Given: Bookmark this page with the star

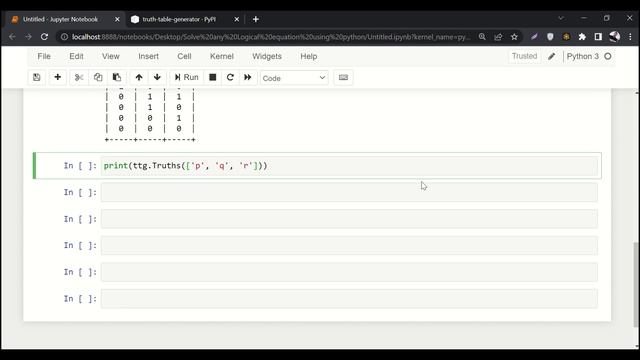Looking at the screenshot, I should 514,37.
